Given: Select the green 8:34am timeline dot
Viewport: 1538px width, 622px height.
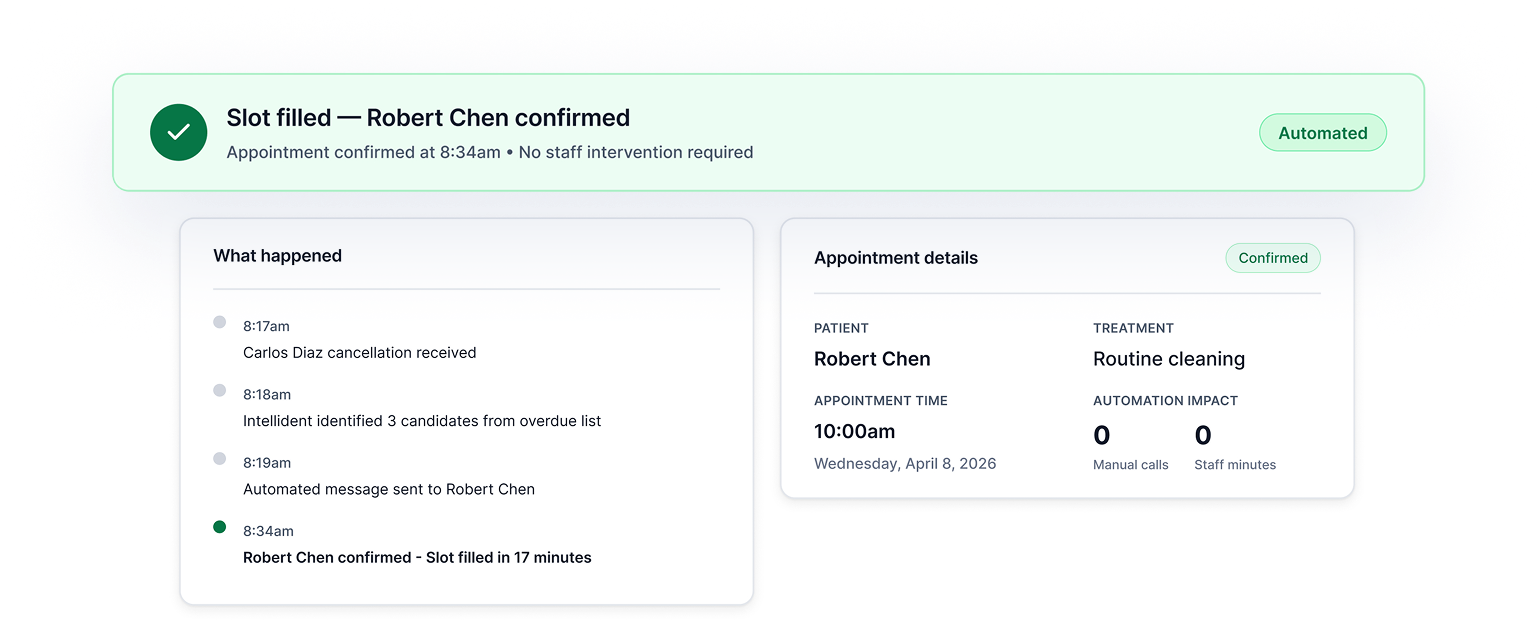Looking at the screenshot, I should pos(220,527).
